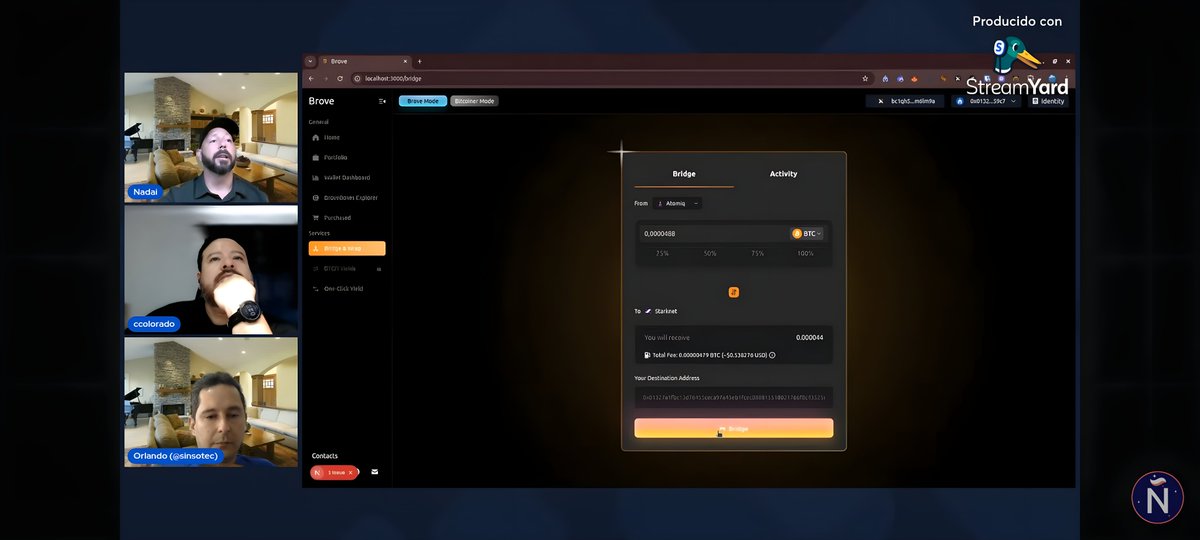Open the BTCFi Yields sidebar item
The height and width of the screenshot is (540, 1200).
click(x=347, y=268)
